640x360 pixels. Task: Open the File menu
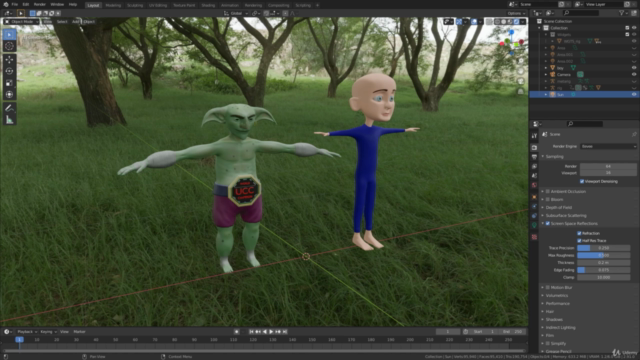[15, 4]
